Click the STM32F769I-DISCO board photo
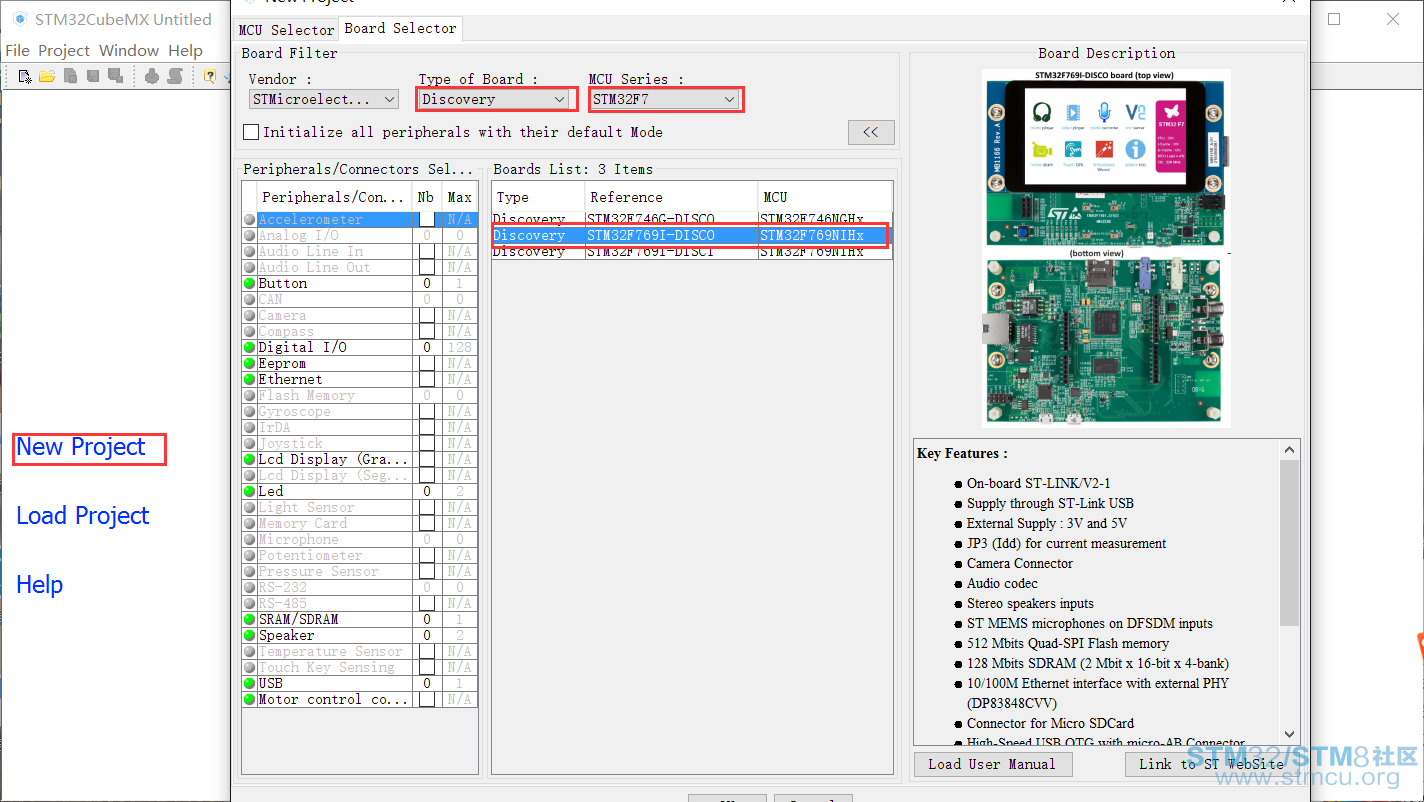The image size is (1424, 802). (x=1106, y=248)
